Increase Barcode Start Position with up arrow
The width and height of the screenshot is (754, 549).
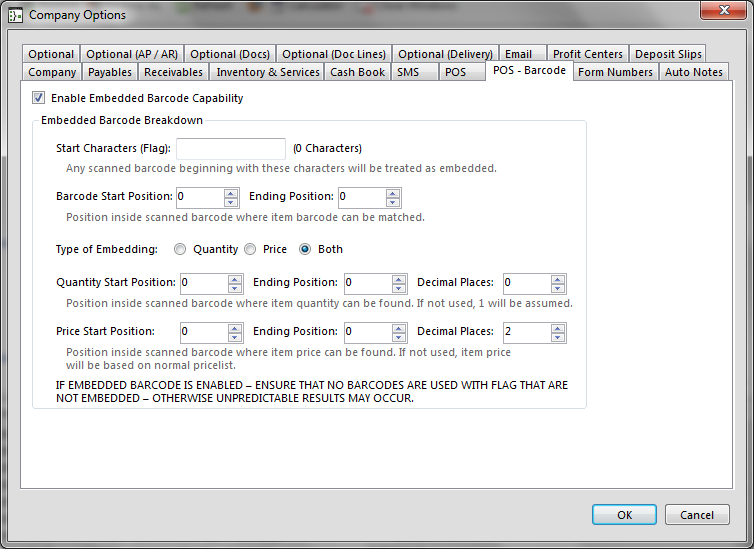(x=231, y=193)
